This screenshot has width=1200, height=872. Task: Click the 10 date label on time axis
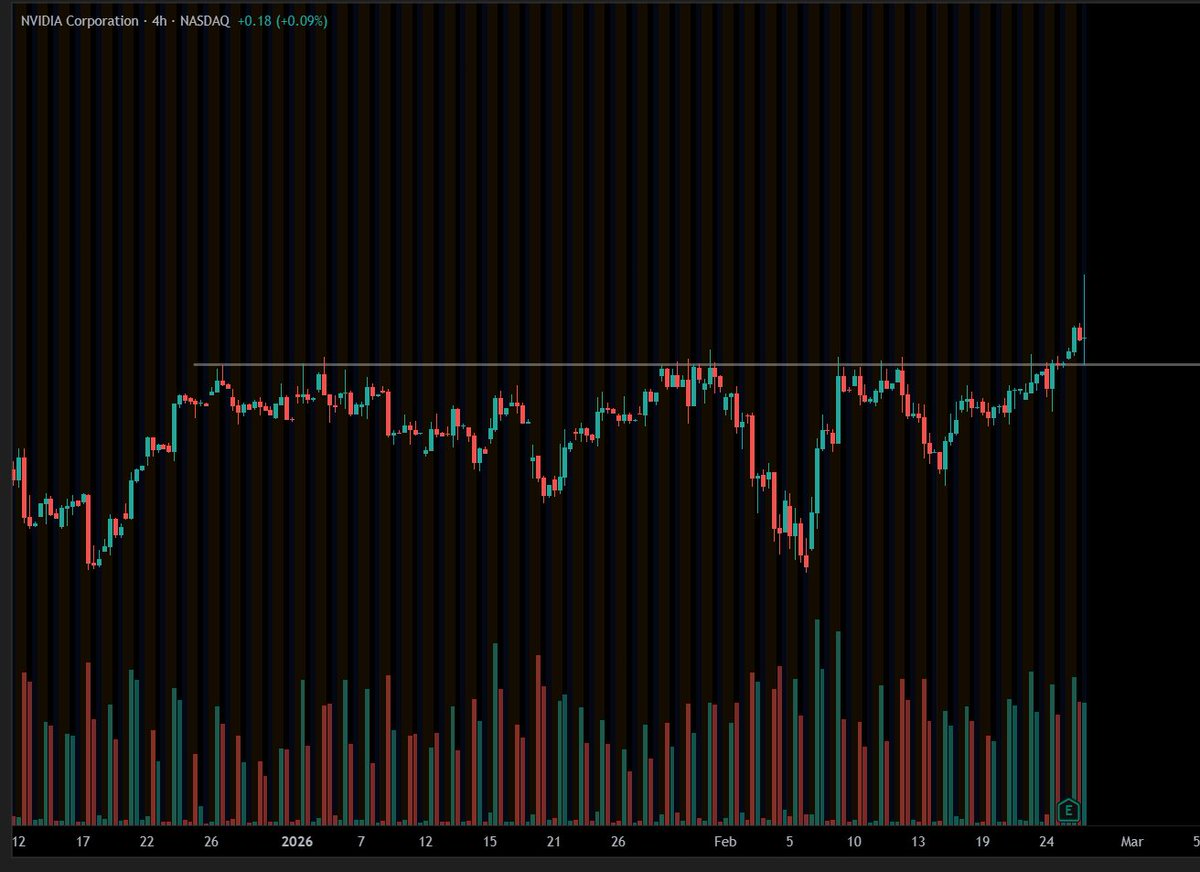[853, 842]
